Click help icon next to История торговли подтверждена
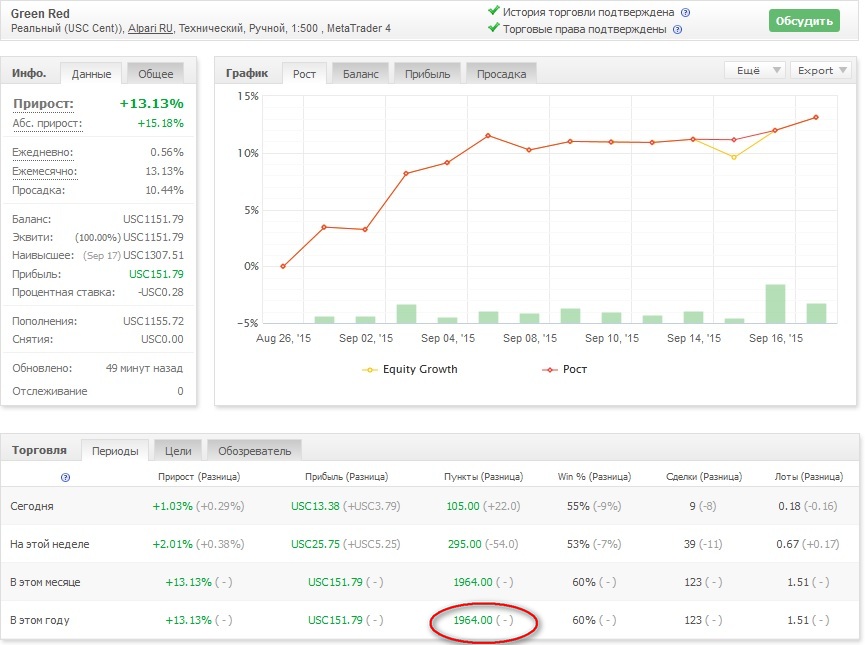The image size is (865, 645). click(685, 13)
